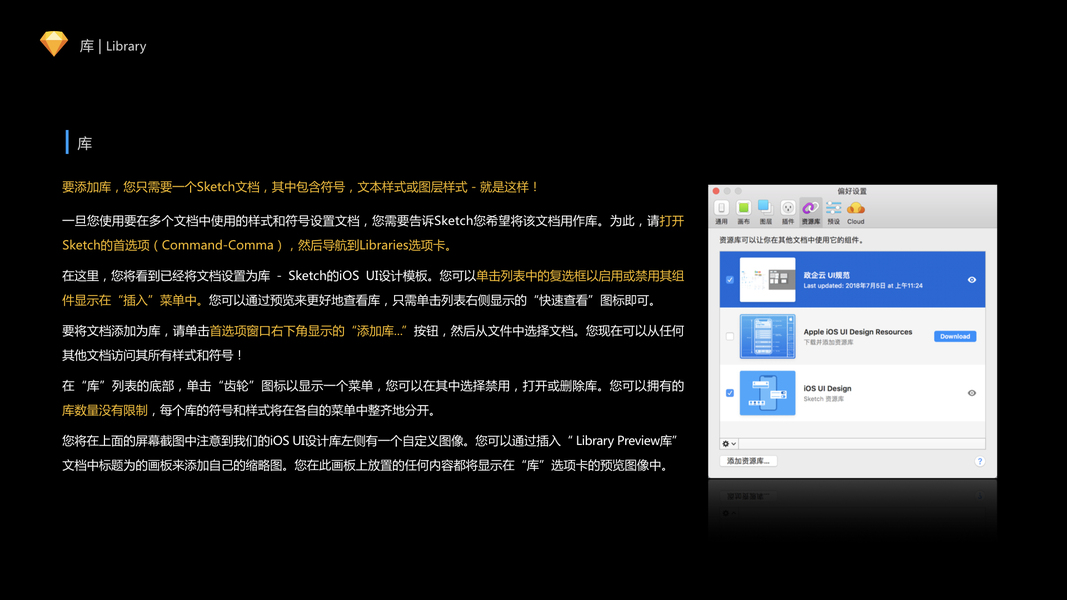
Task: Open the 通用 (General) preferences tab
Action: coord(721,212)
